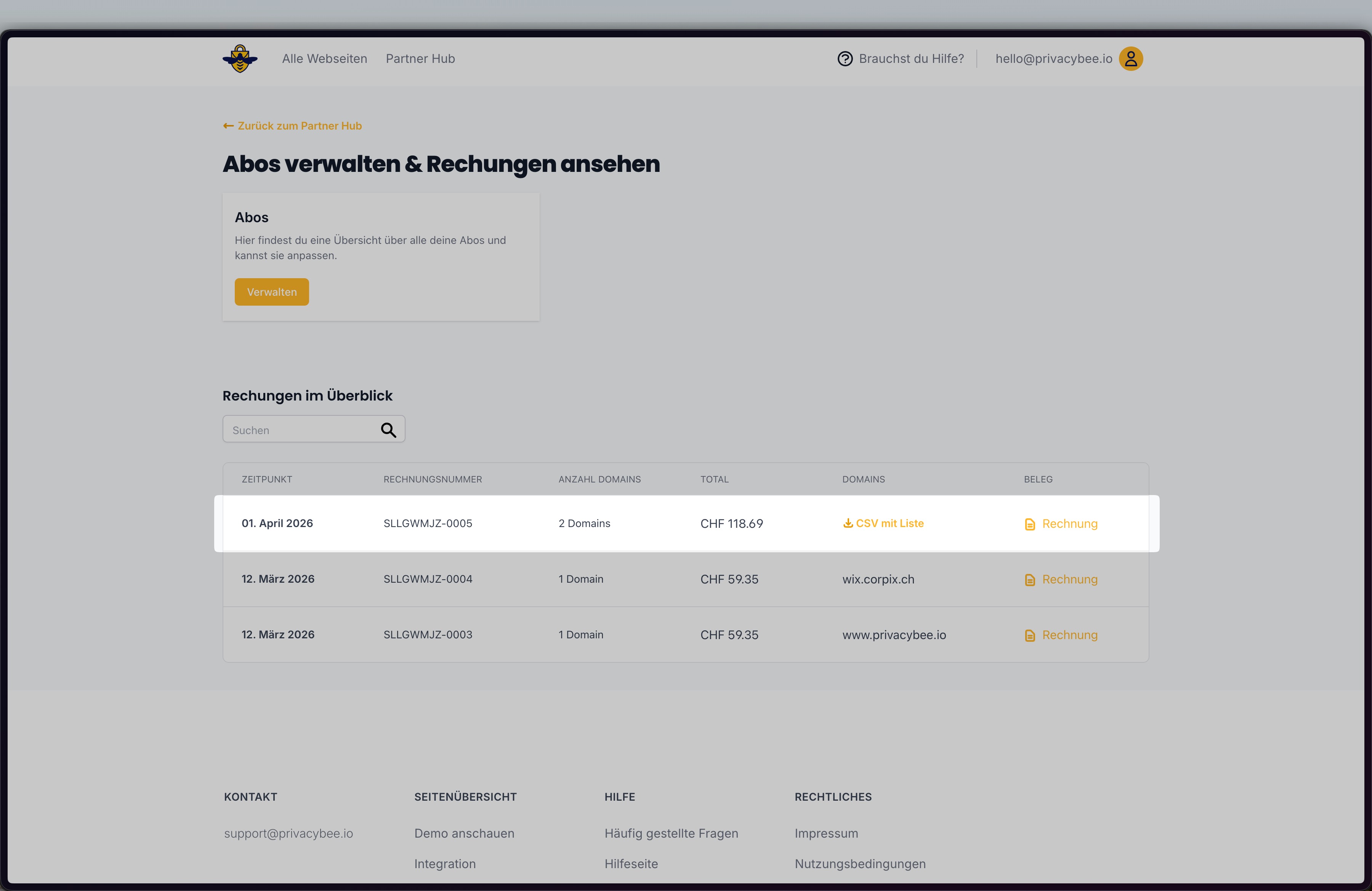Viewport: 1372px width, 891px height.
Task: Click support@privacybee.io footer email
Action: point(288,833)
